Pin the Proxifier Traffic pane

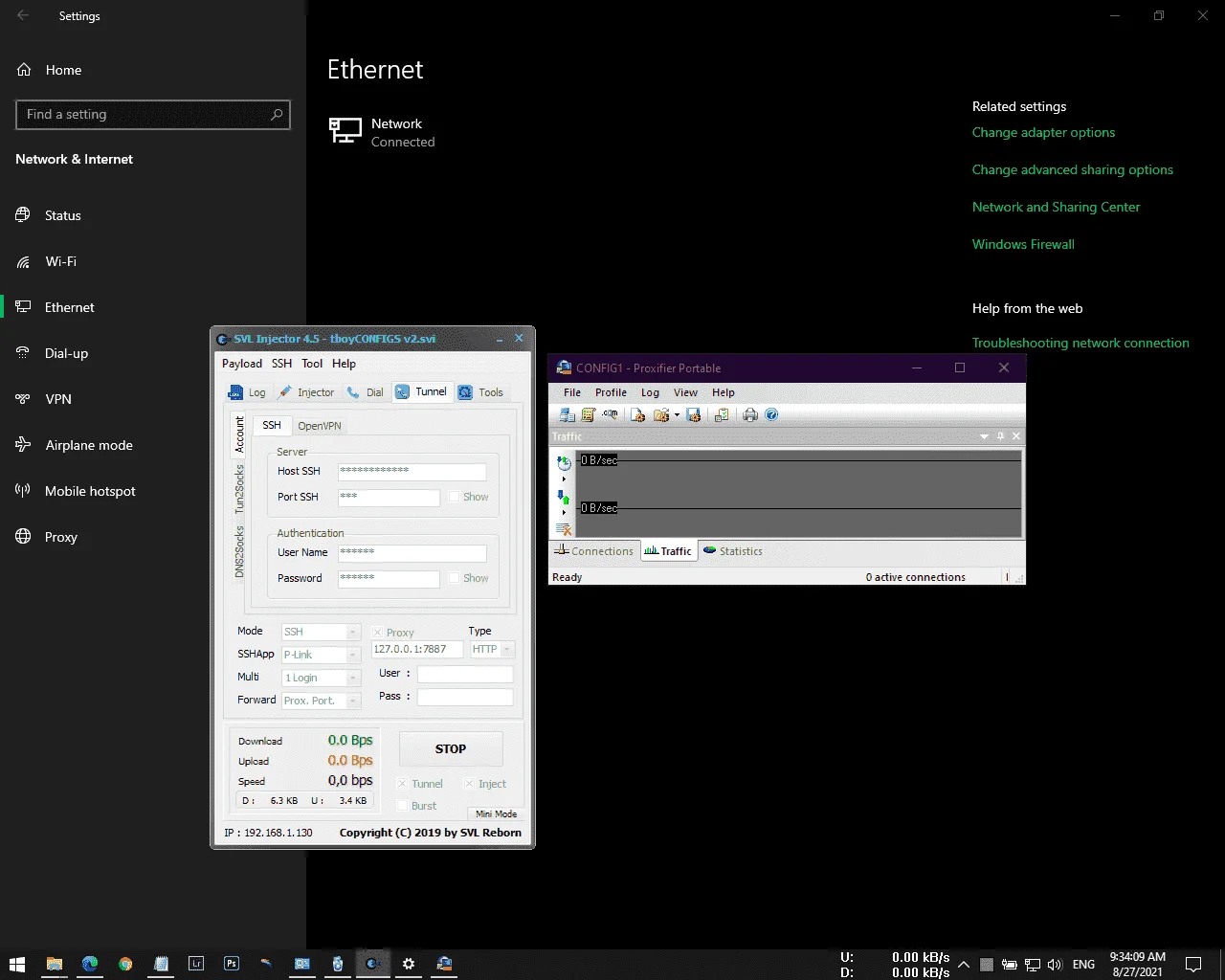(1001, 436)
